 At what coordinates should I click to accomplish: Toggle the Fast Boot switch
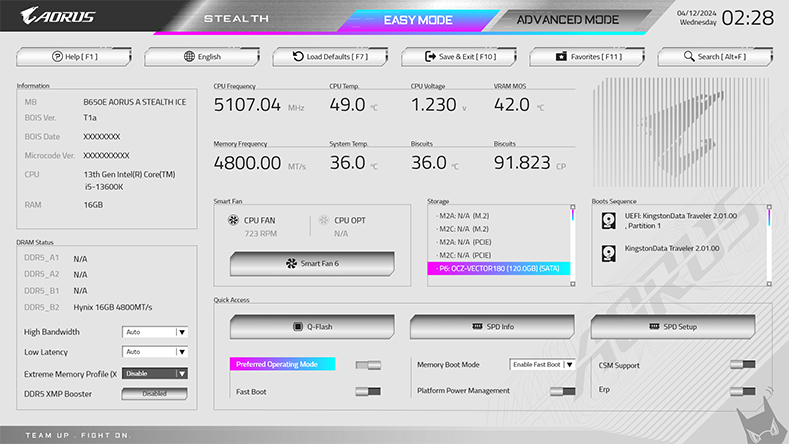(x=368, y=391)
